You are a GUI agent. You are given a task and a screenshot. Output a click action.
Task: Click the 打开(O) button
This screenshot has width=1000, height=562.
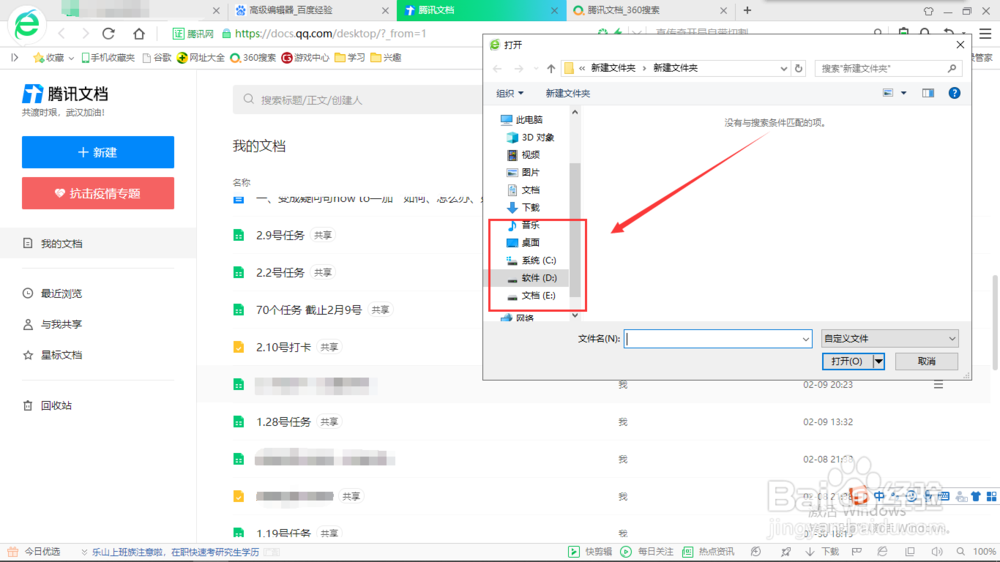(x=847, y=361)
